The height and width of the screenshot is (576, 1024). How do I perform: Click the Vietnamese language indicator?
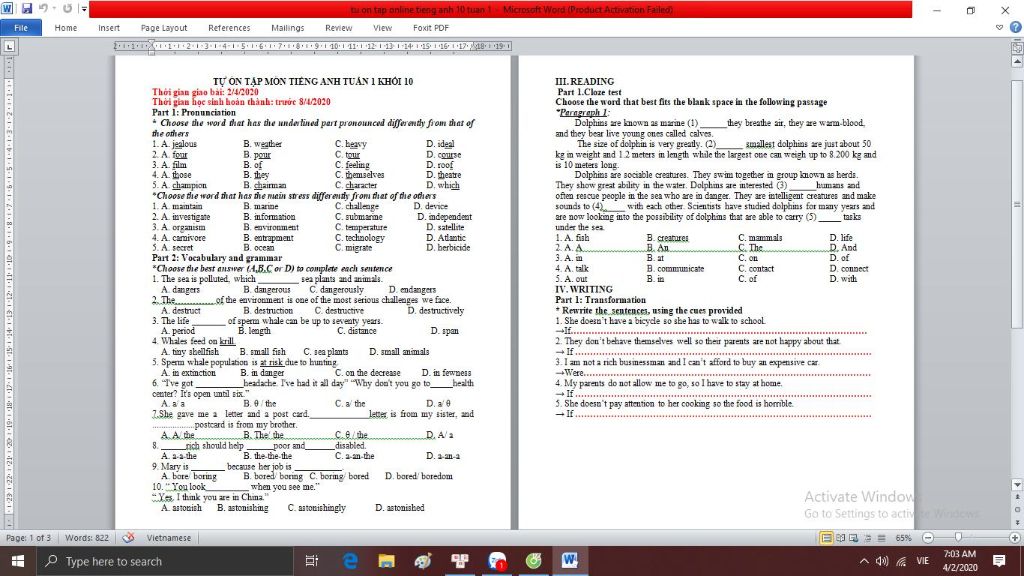pos(168,538)
